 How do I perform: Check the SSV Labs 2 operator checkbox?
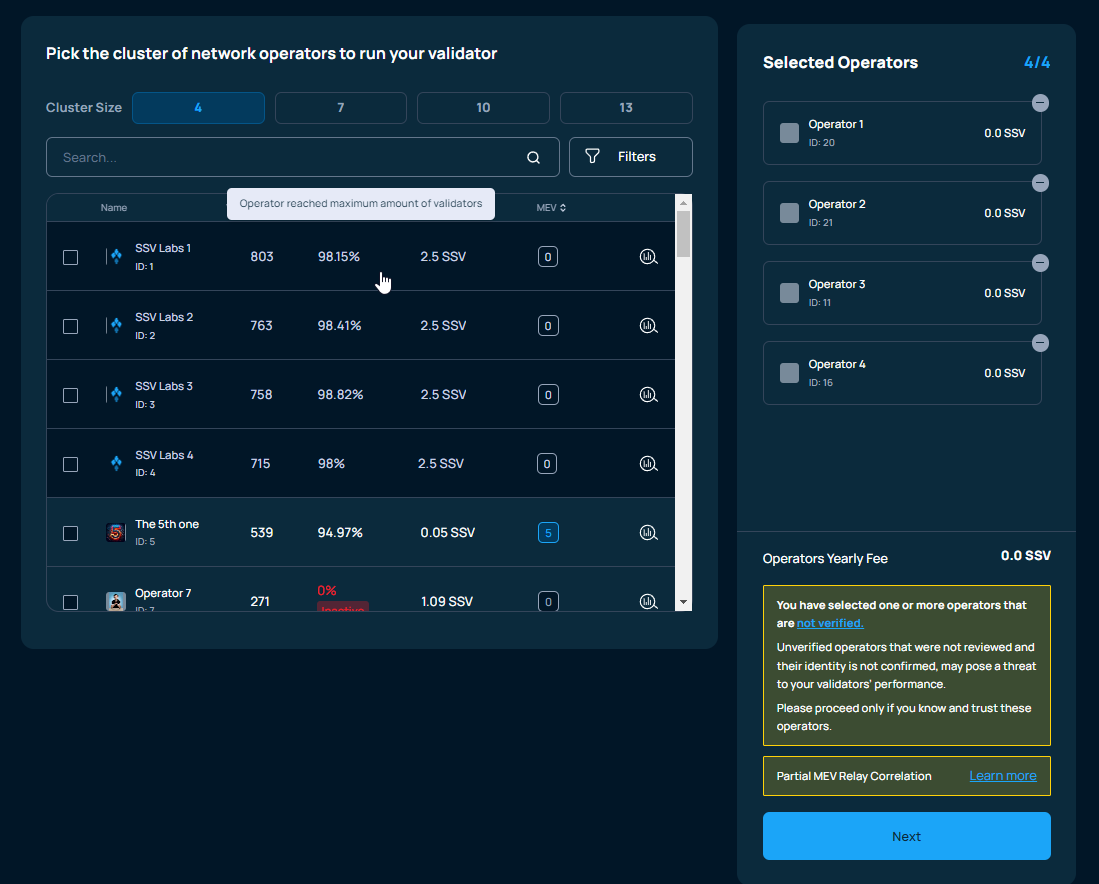70,326
